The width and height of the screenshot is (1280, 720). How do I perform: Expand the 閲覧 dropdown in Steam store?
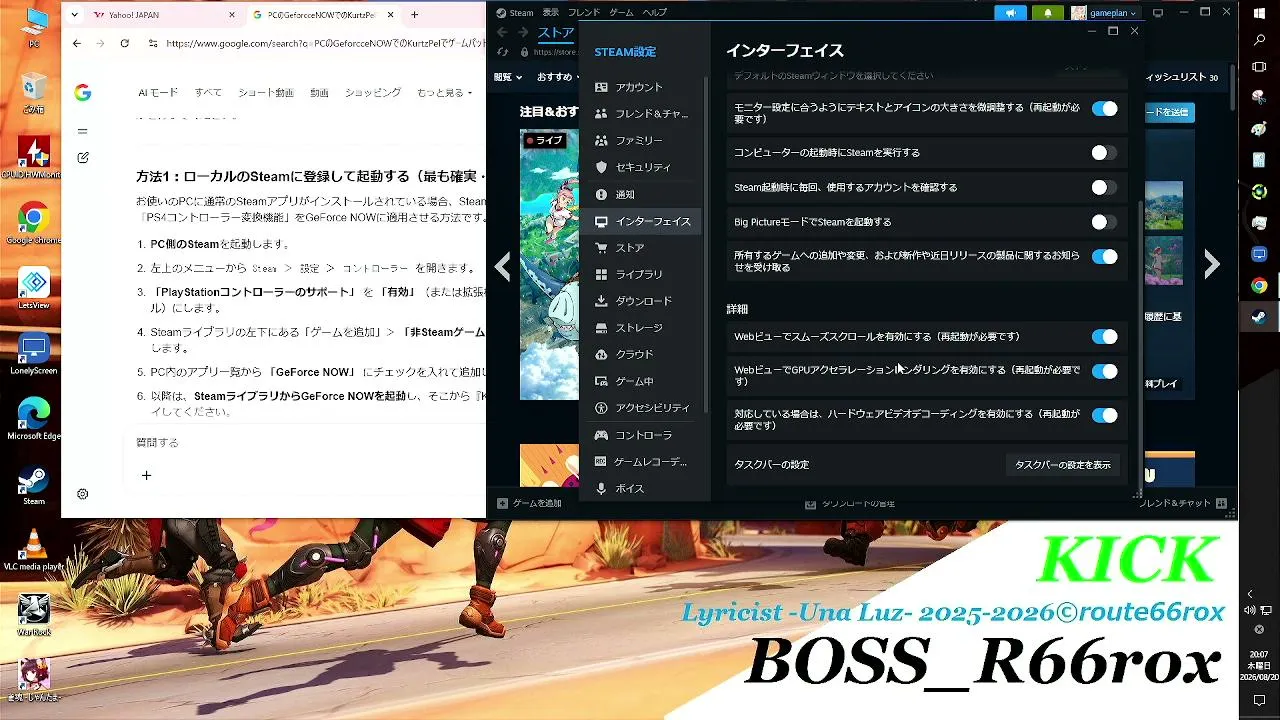point(508,77)
